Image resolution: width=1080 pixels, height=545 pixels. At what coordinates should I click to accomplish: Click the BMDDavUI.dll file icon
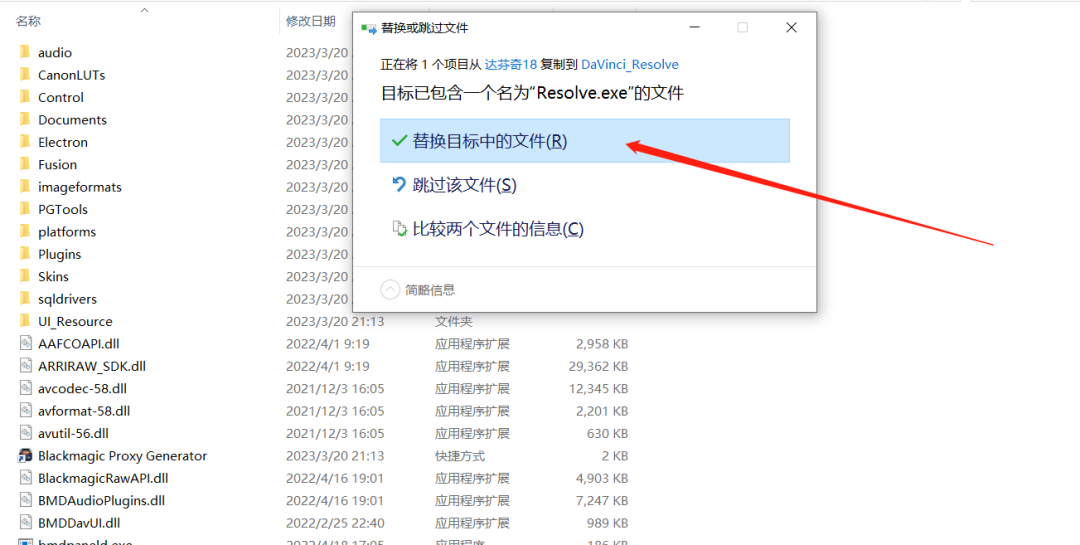(x=25, y=522)
